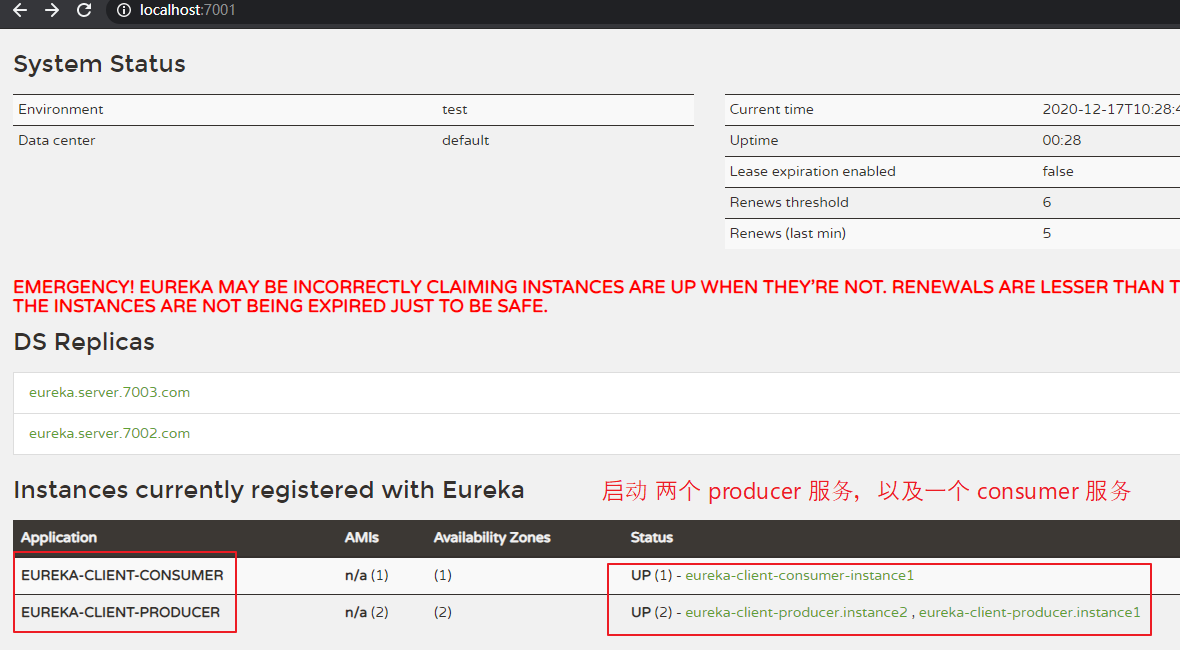View site info icon beside localhost address
Image resolution: width=1180 pixels, height=650 pixels.
124,10
